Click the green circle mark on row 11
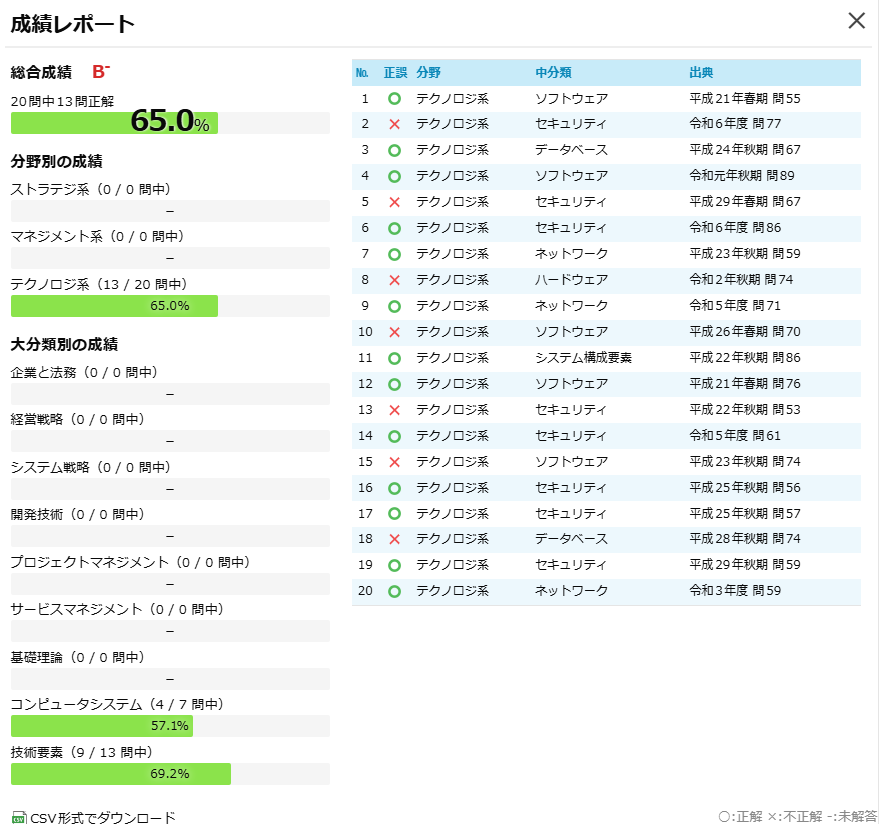 click(394, 358)
